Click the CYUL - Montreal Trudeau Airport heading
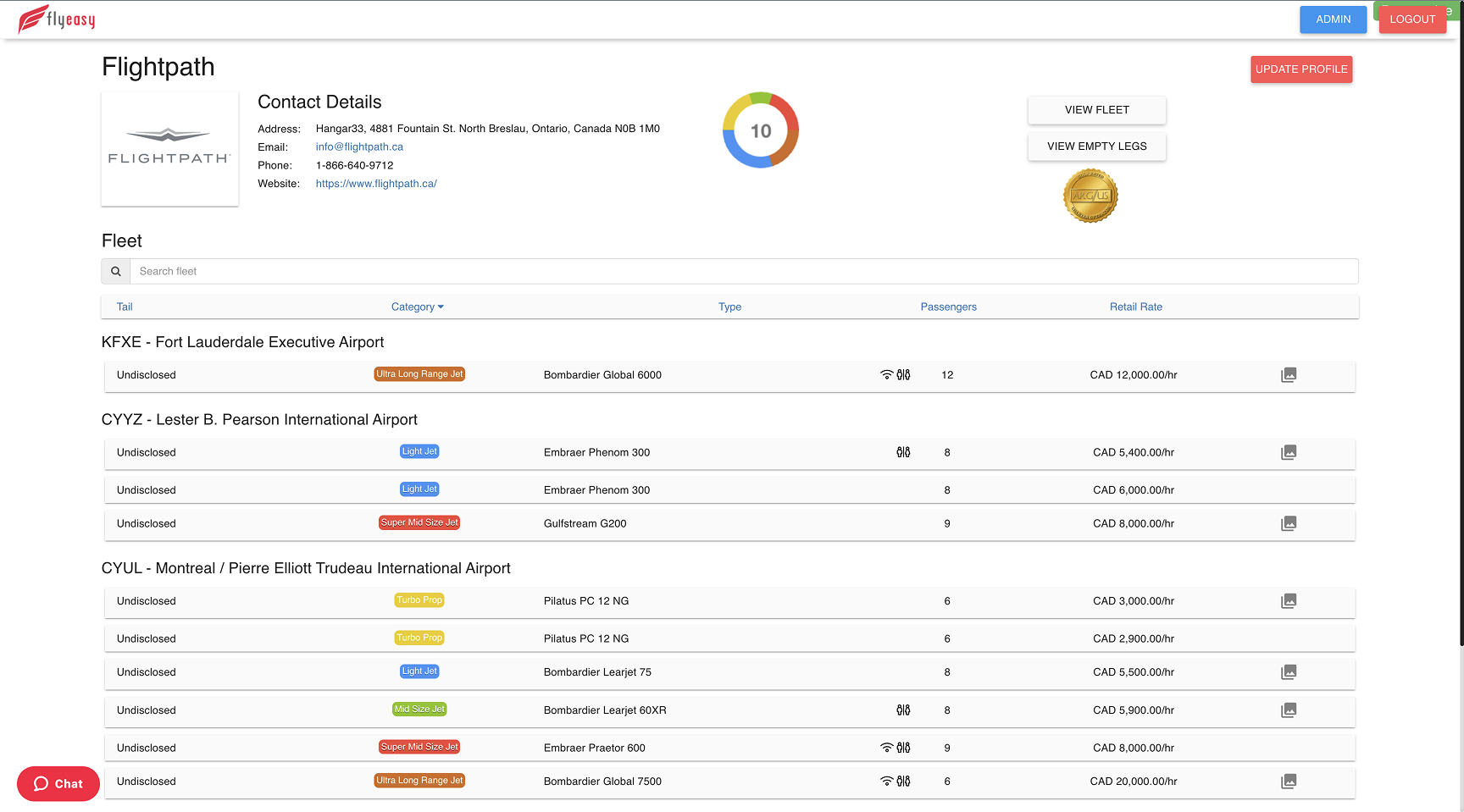Image resolution: width=1464 pixels, height=812 pixels. click(x=306, y=568)
